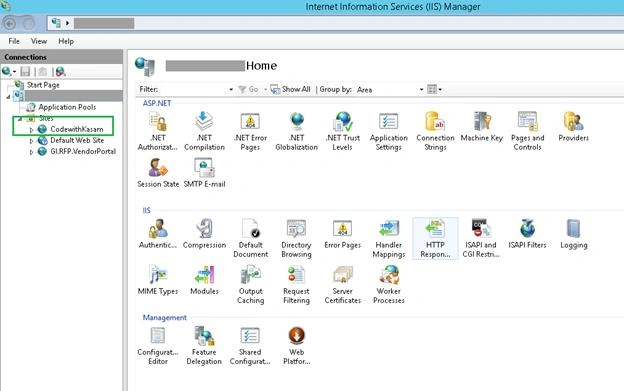This screenshot has width=624, height=391.
Task: Collapse the Management group header
Action: coord(164,317)
